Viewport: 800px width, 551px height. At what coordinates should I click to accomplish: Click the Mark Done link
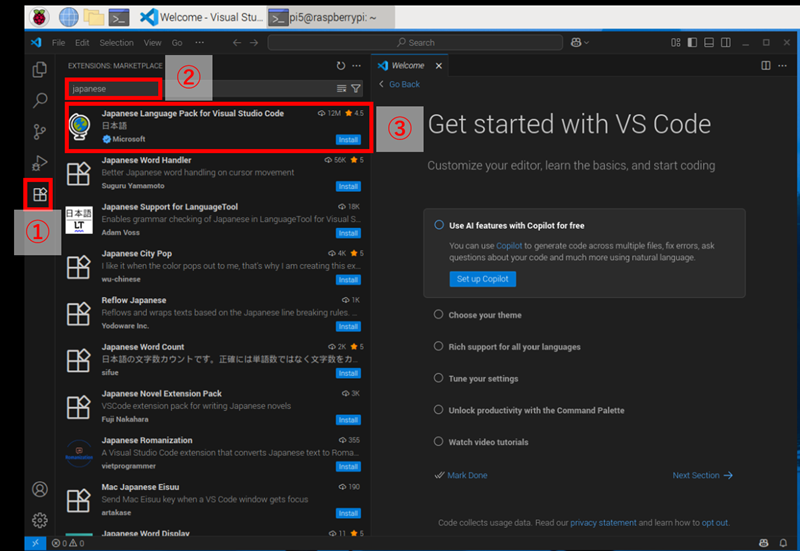point(461,475)
